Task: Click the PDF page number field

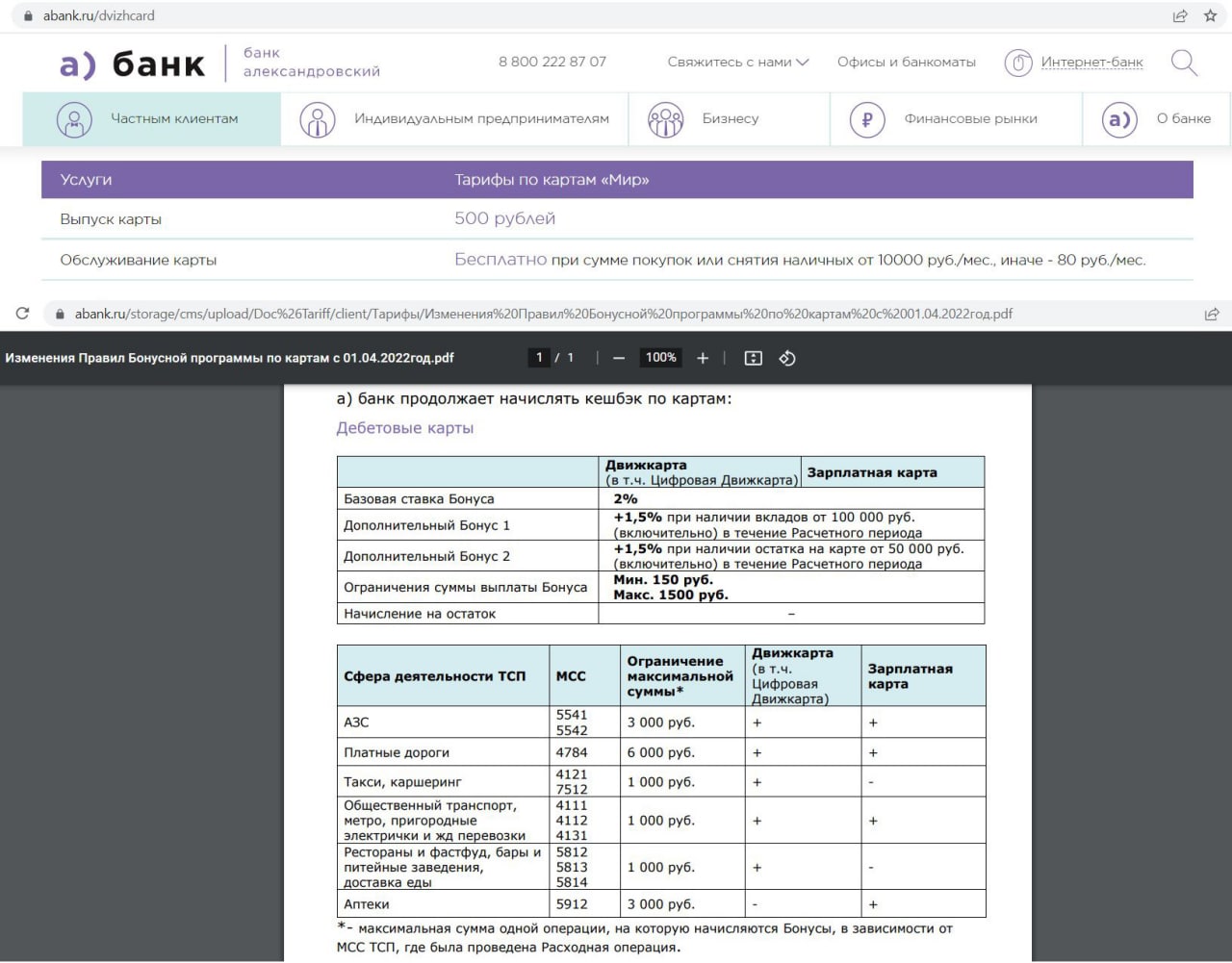Action: (x=539, y=358)
